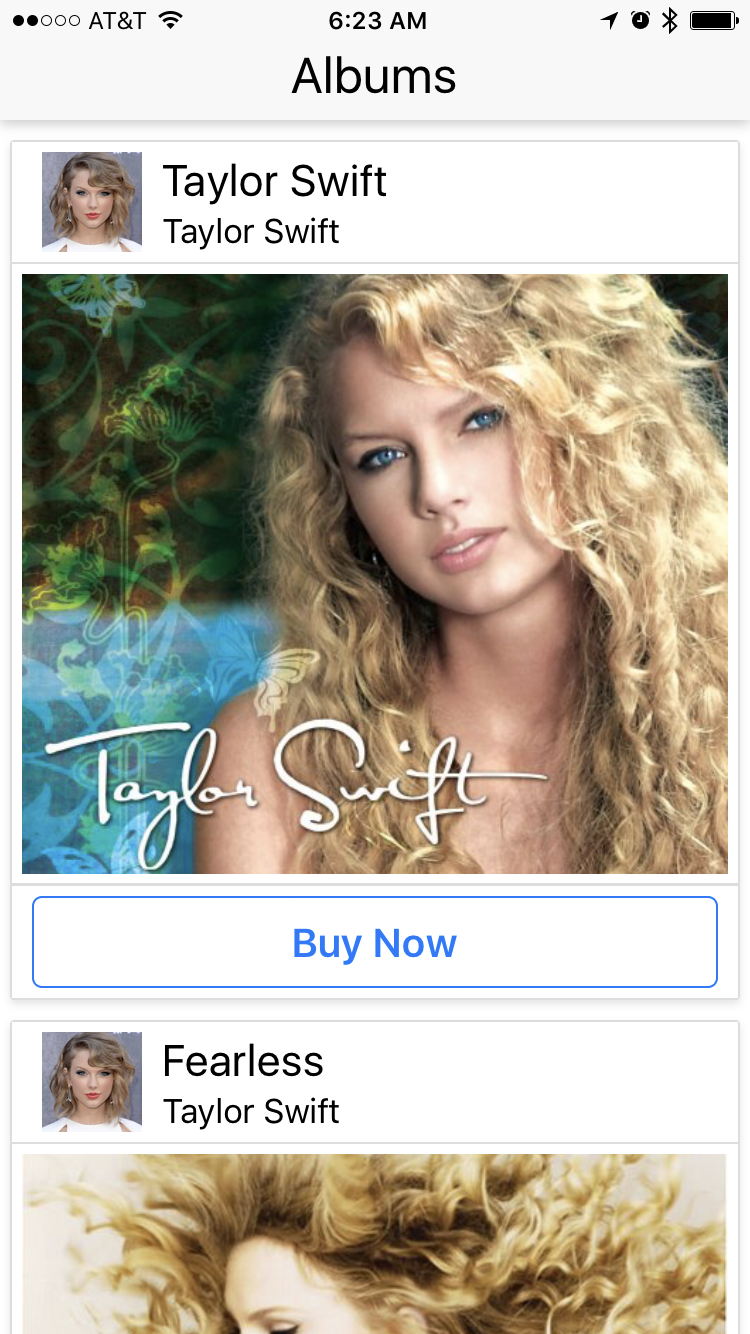Open the Taylor Swift album cover image
Image resolution: width=750 pixels, height=1334 pixels.
coord(374,574)
